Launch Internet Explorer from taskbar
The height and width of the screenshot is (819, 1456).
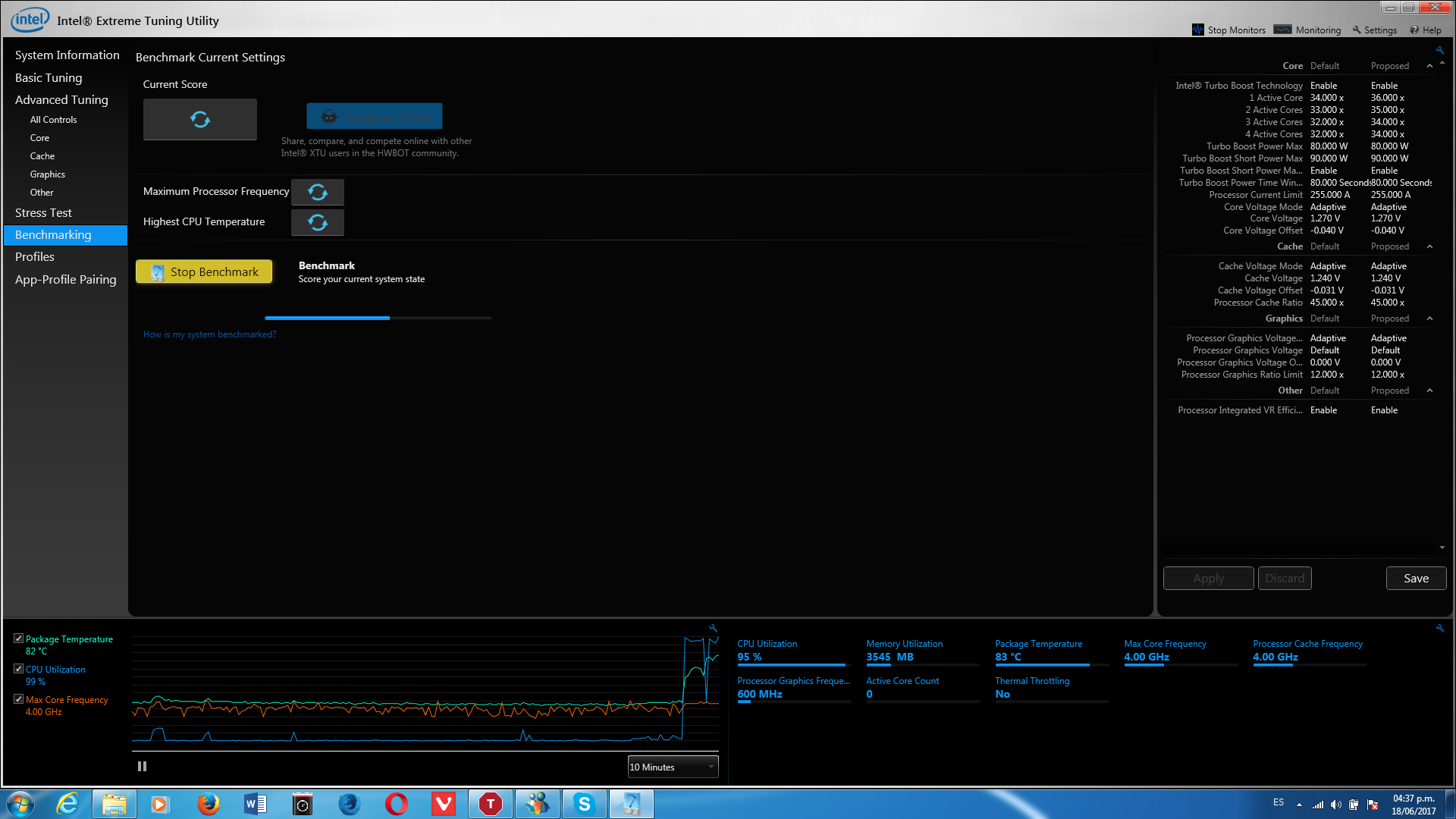point(68,803)
